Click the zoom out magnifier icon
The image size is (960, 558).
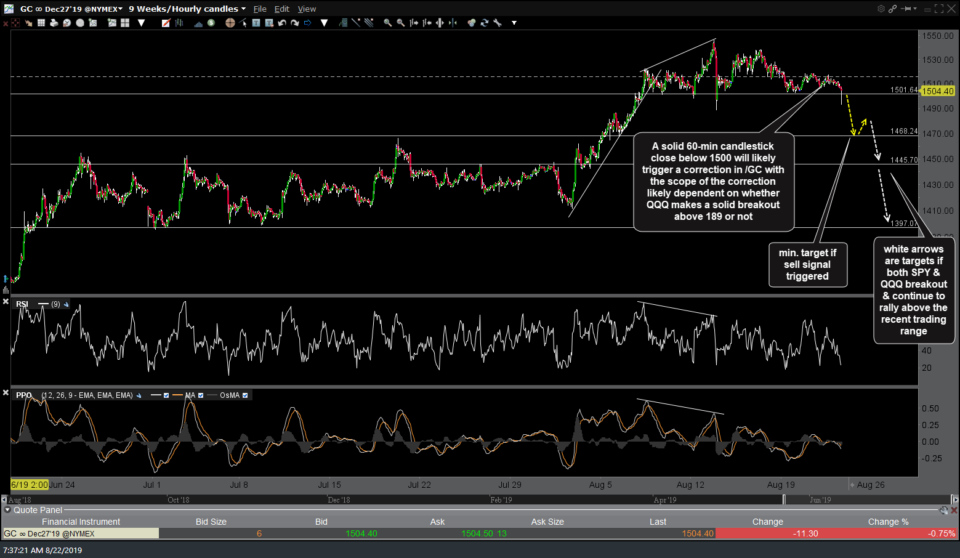400,23
